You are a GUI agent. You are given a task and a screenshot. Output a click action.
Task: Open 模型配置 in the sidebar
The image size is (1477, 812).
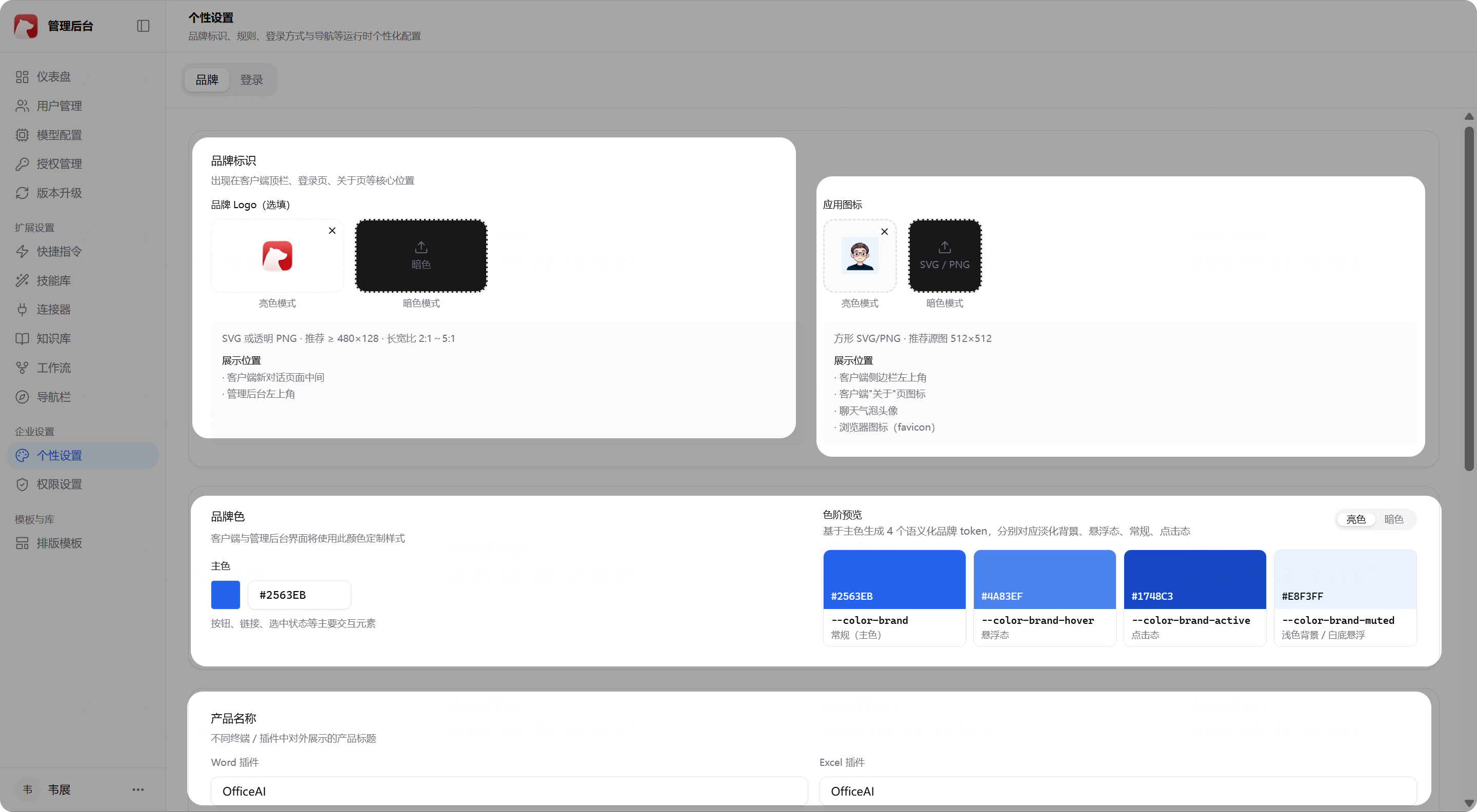pos(83,135)
